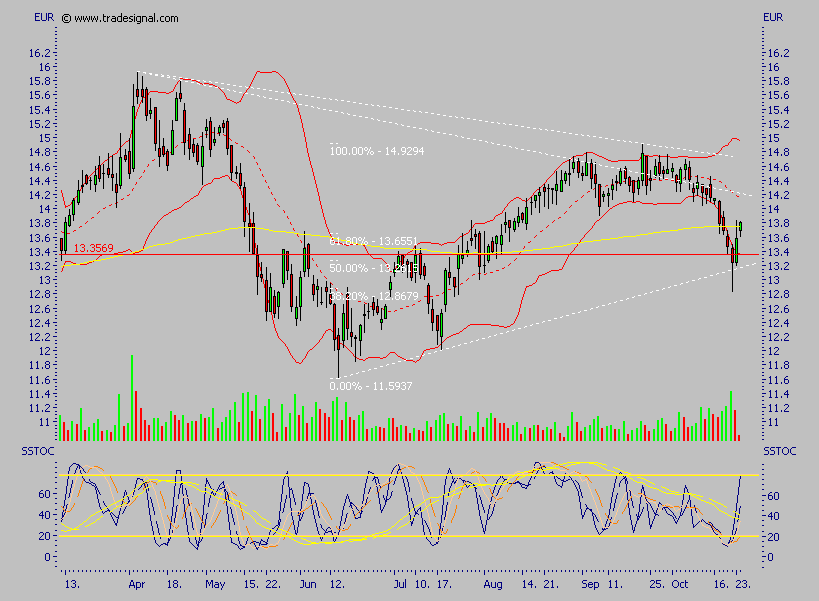Screen dimensions: 819x601
Task: Select the 61.80% - 13.6551 Fibonacci label
Action: click(373, 242)
